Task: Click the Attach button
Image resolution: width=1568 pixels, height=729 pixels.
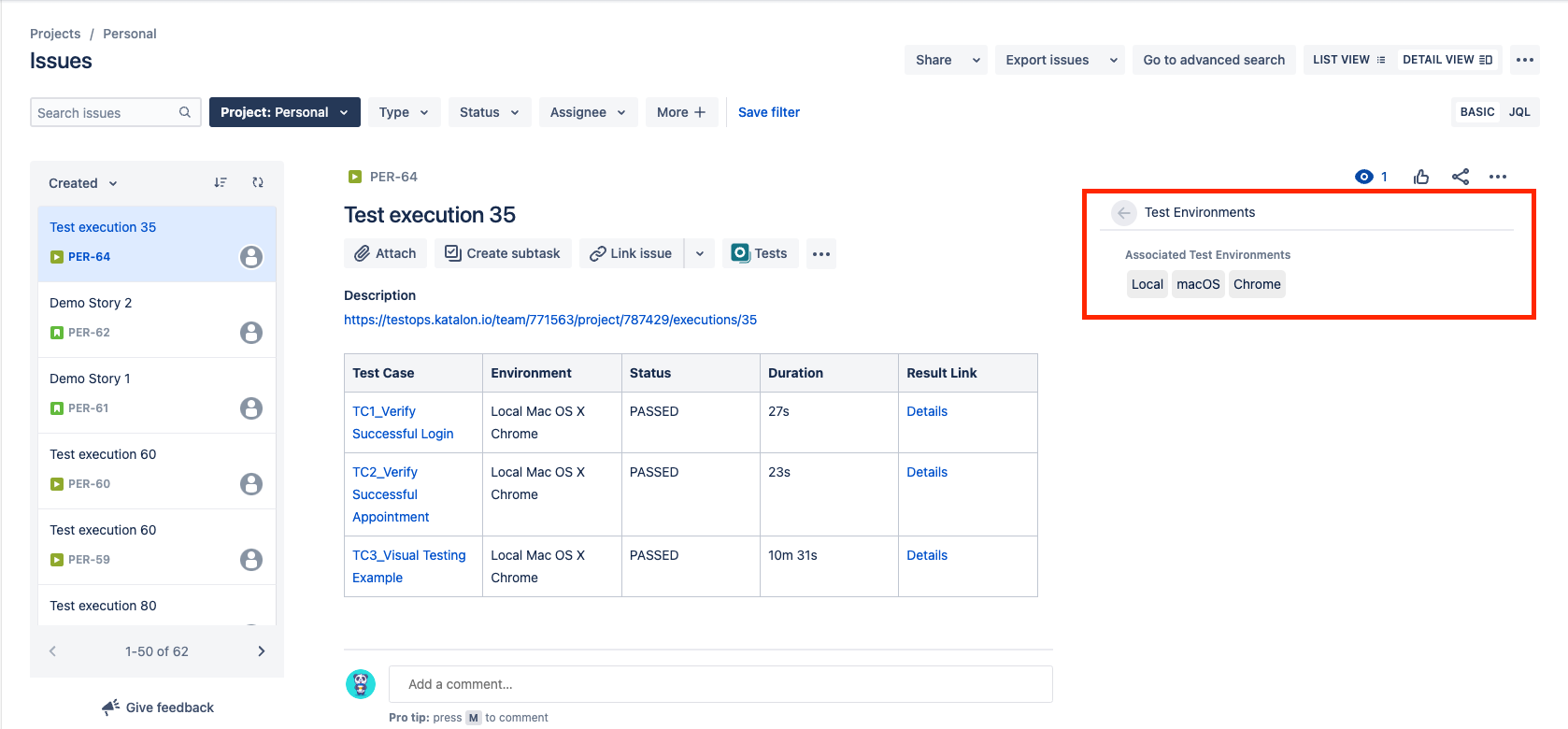Action: [x=386, y=253]
